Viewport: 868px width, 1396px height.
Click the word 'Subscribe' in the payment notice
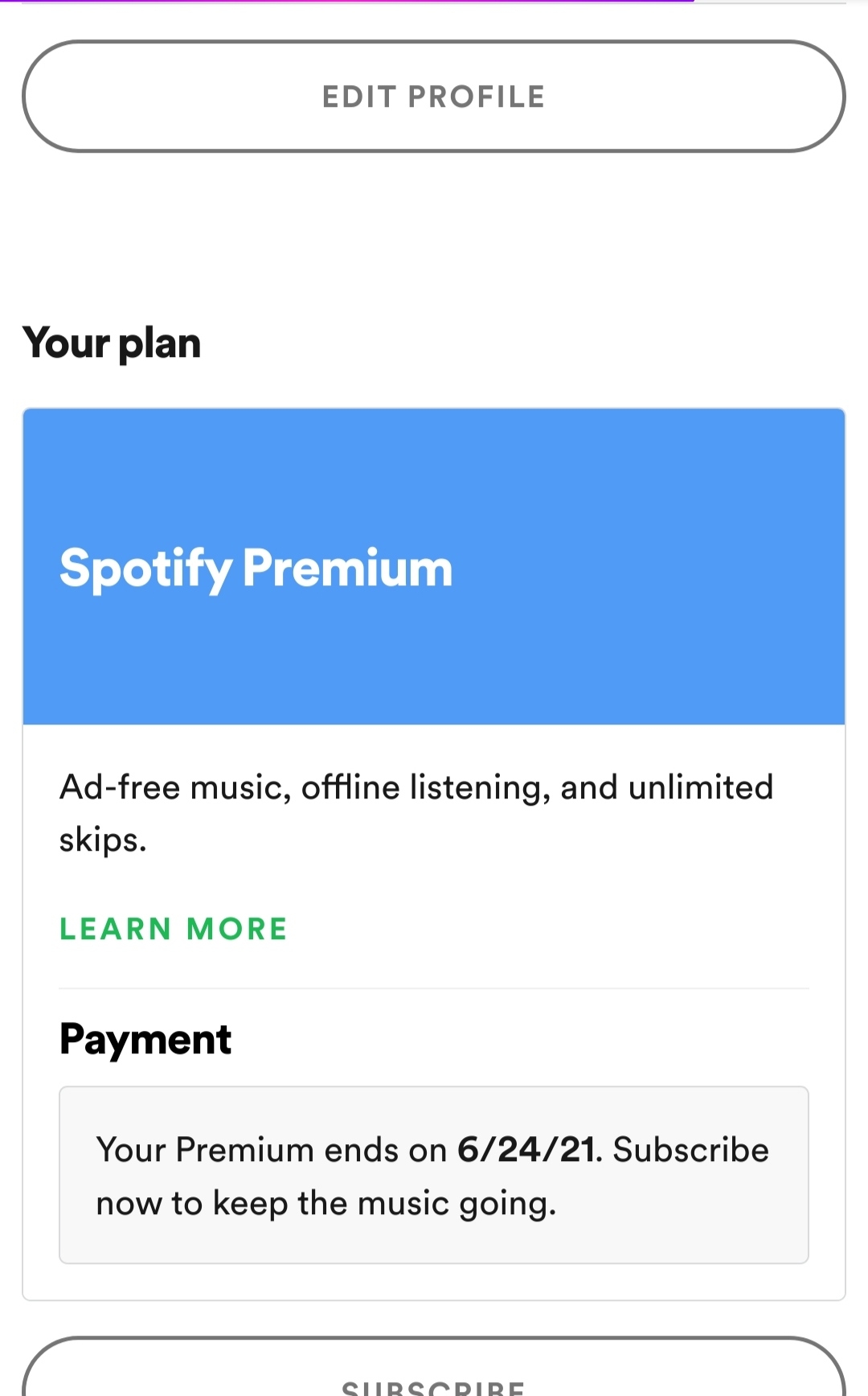690,1150
